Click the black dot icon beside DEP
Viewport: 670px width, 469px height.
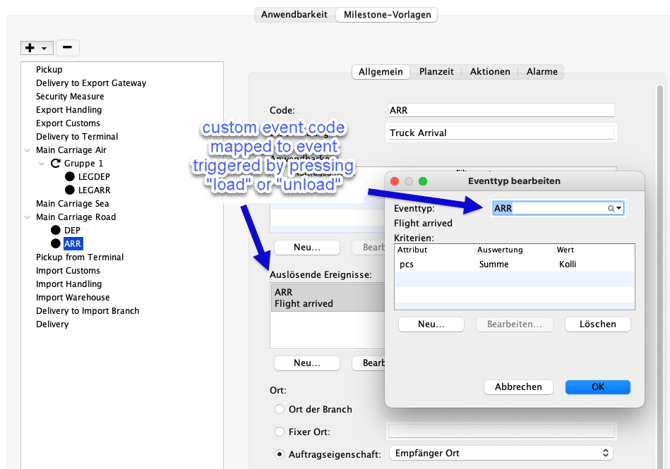click(x=56, y=230)
